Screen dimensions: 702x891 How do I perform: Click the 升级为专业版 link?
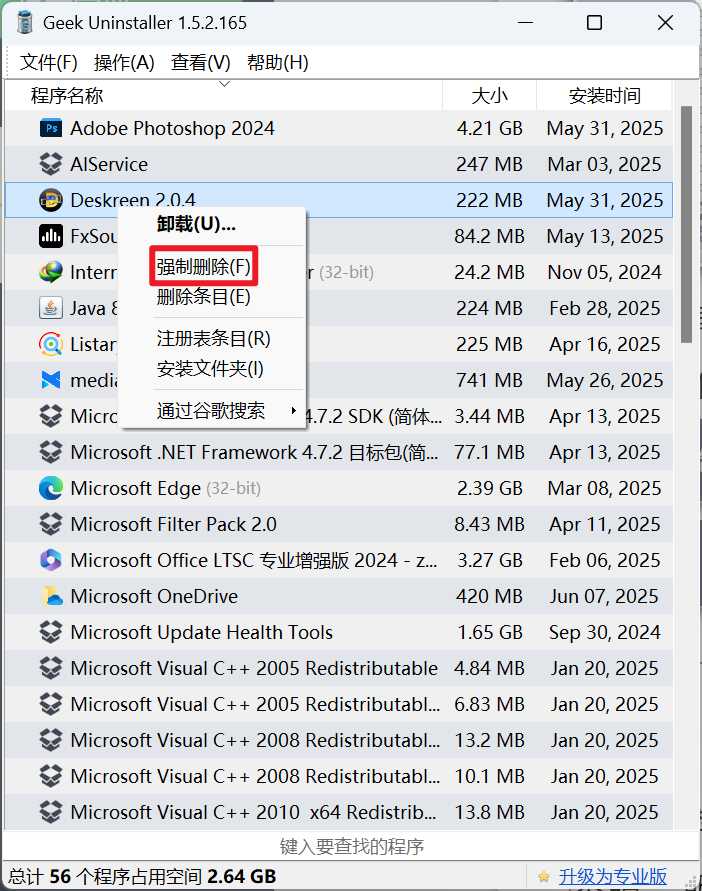click(613, 876)
